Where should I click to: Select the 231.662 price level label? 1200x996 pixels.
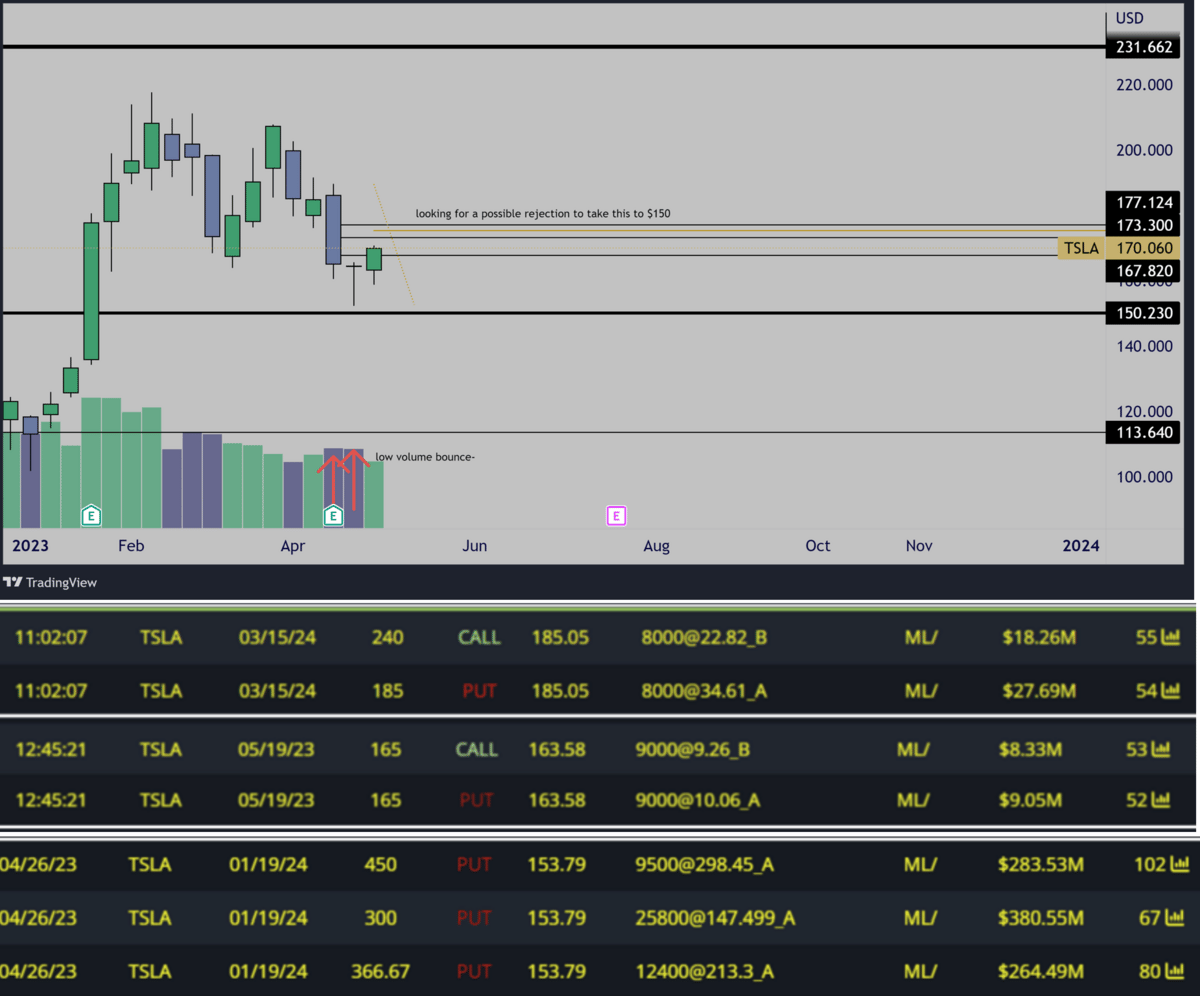click(1142, 47)
